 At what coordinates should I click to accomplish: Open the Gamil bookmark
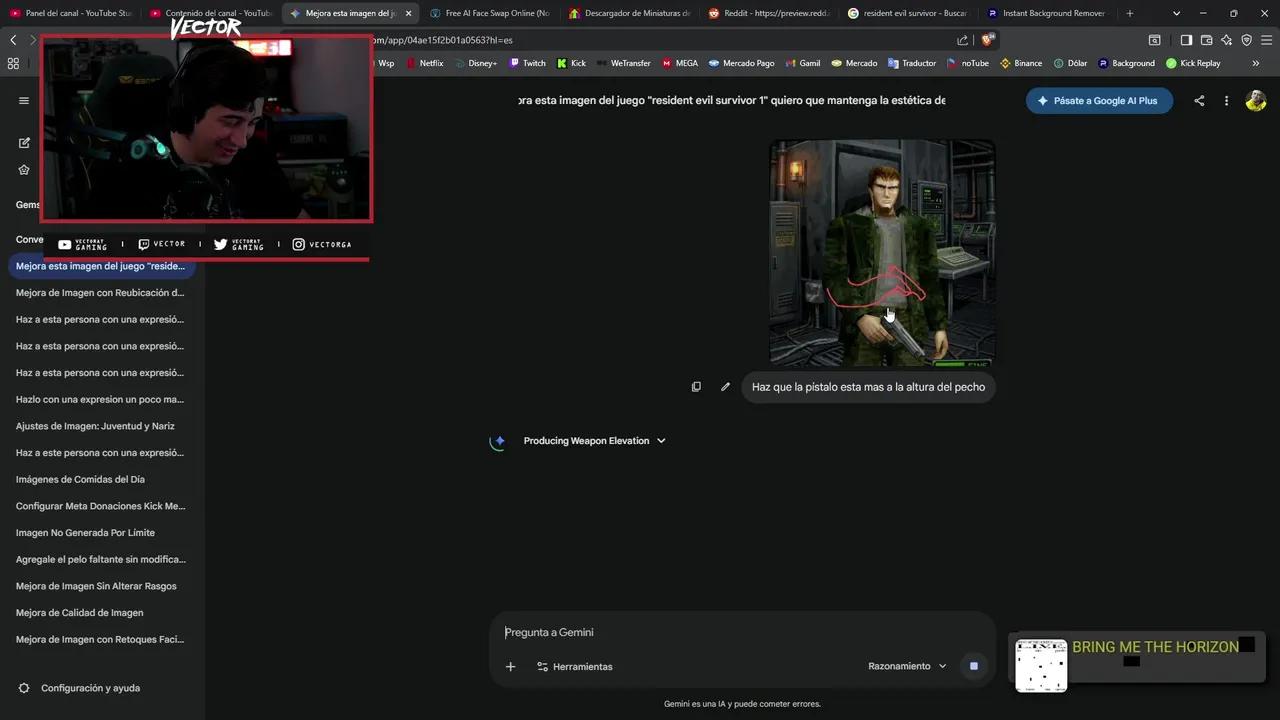click(x=803, y=63)
